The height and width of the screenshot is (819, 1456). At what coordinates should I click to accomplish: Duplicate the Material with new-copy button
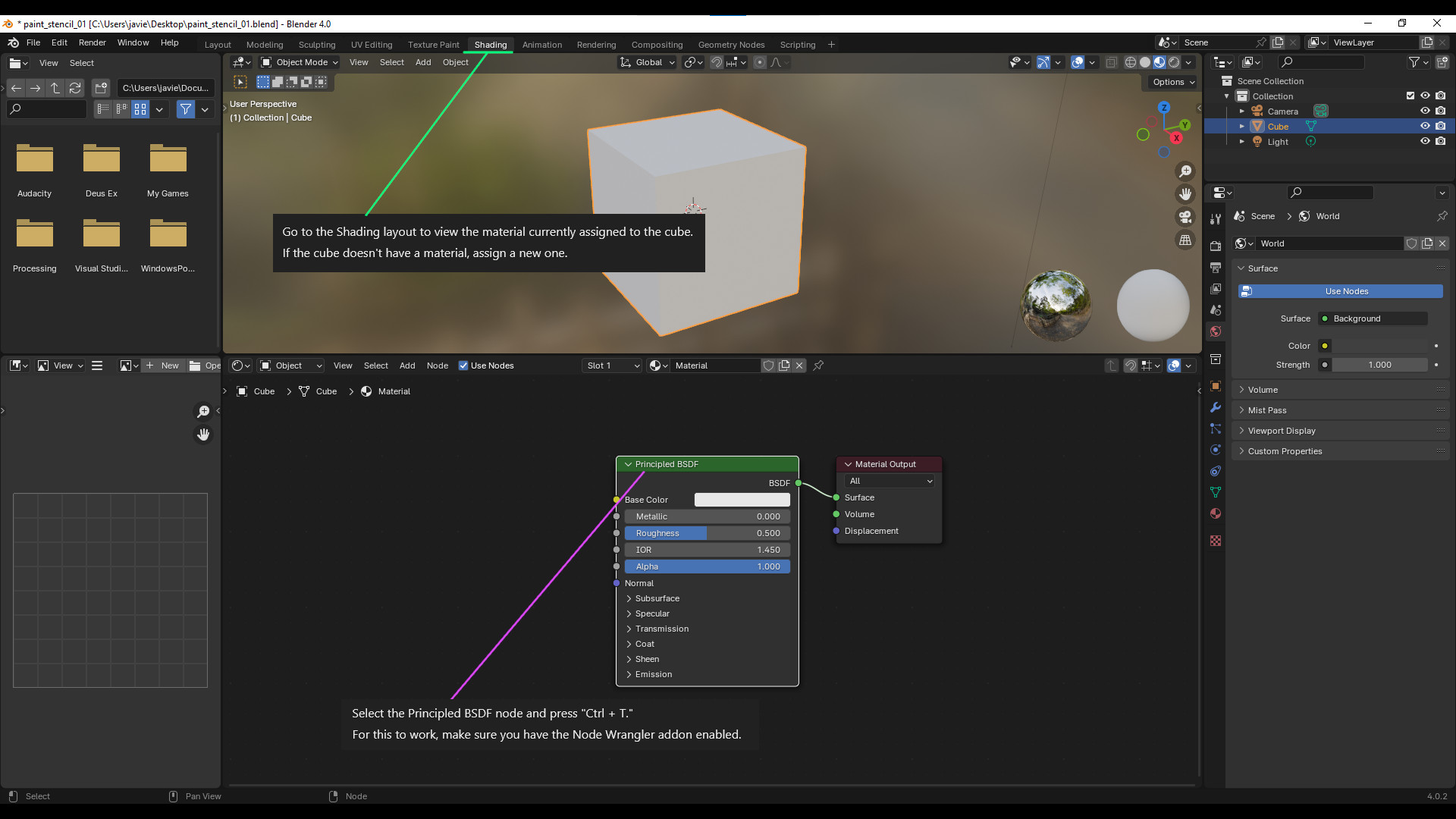tap(784, 366)
